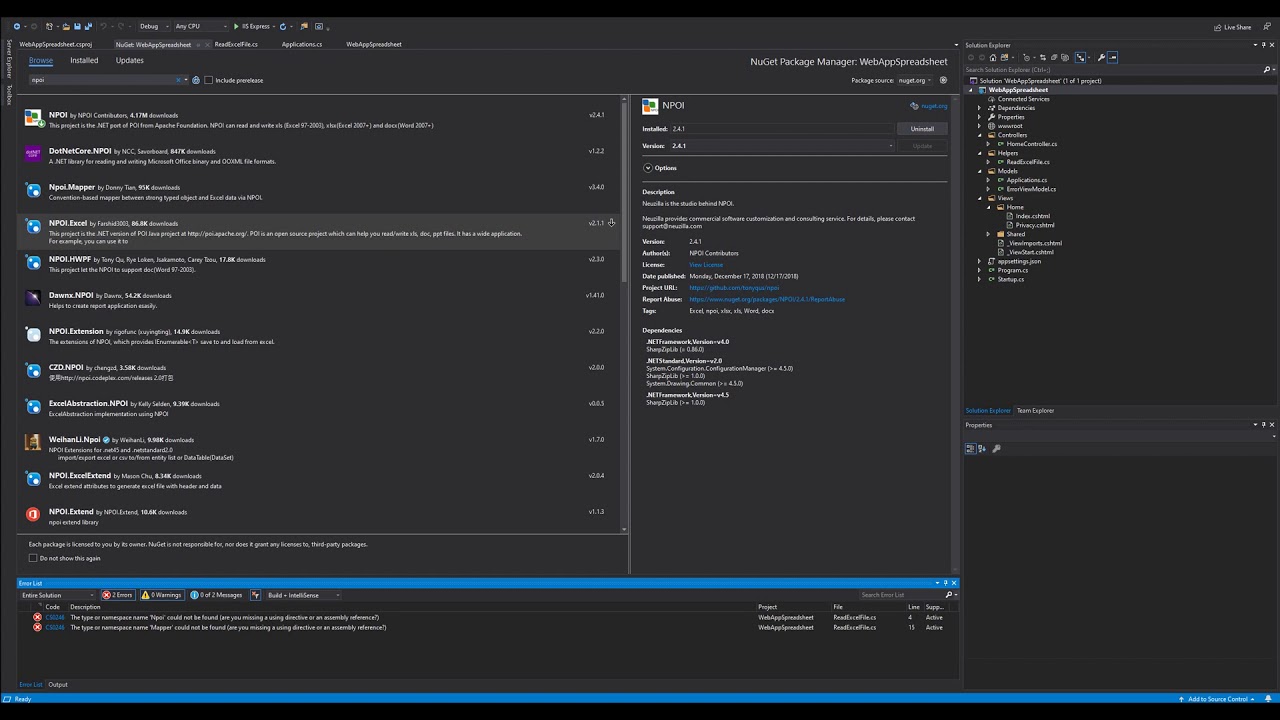
Task: Click the Undo toolbar icon
Action: (x=103, y=26)
